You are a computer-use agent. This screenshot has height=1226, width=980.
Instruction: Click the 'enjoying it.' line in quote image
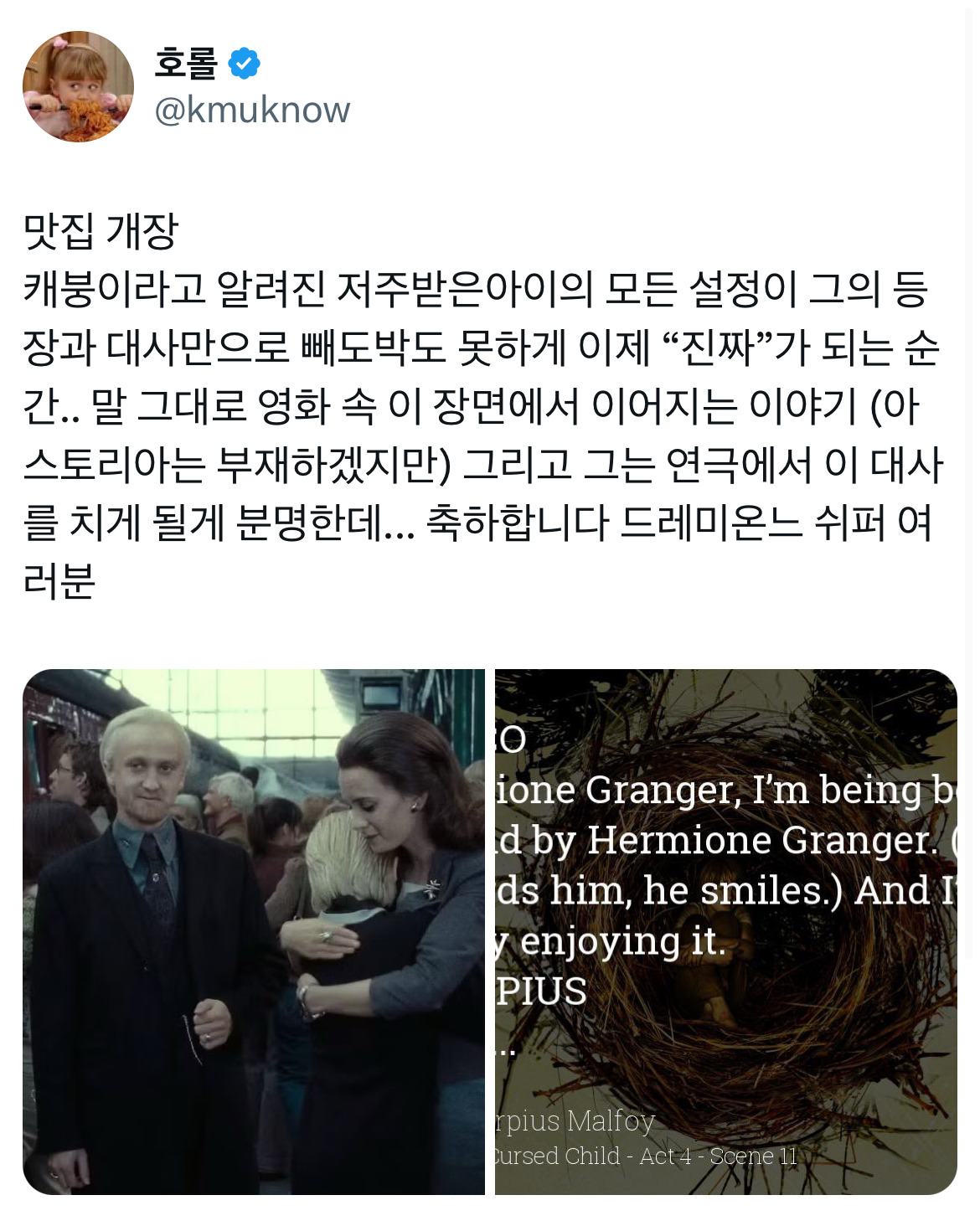(611, 941)
